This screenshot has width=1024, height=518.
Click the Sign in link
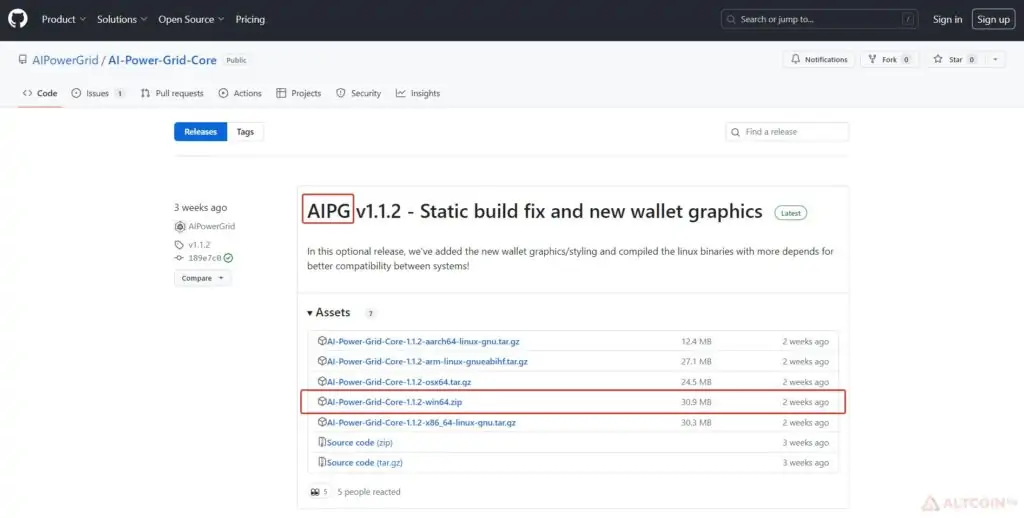coord(947,20)
